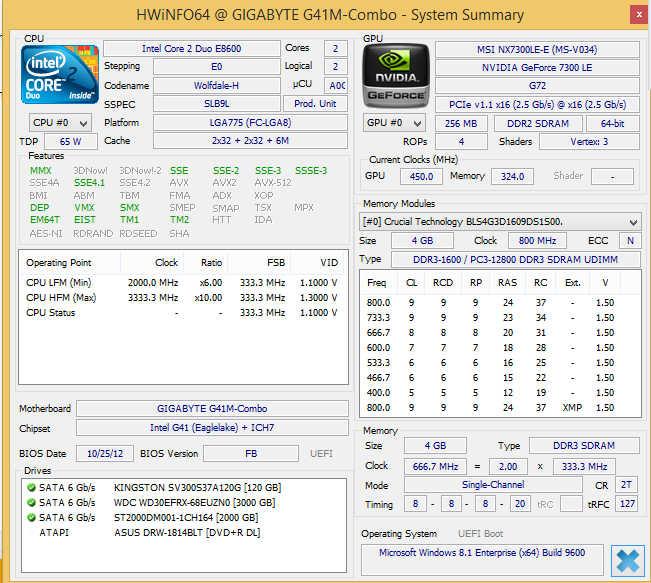
Task: Select the Operating Point column header
Action: point(70,263)
